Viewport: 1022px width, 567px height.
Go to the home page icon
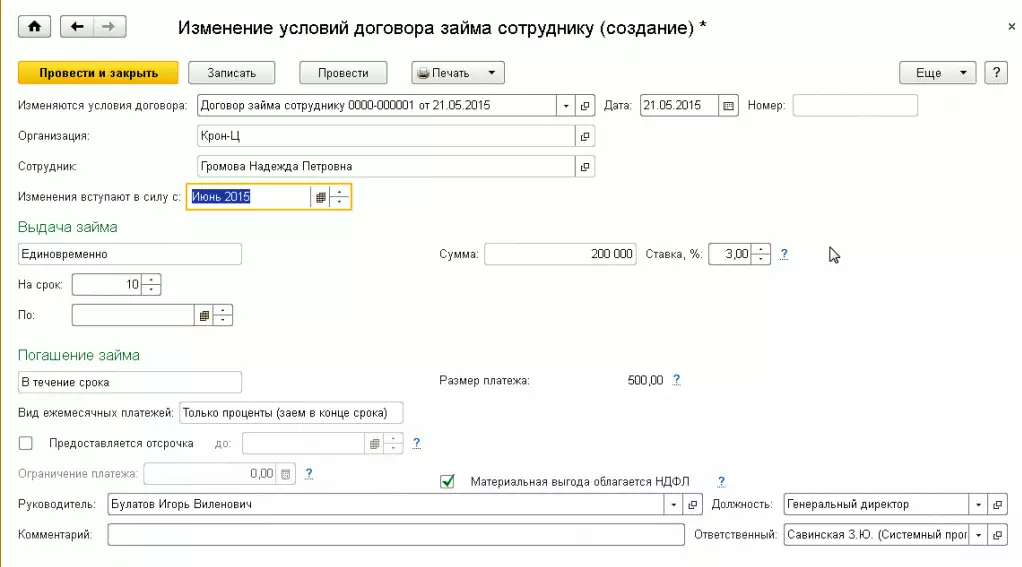(x=35, y=27)
